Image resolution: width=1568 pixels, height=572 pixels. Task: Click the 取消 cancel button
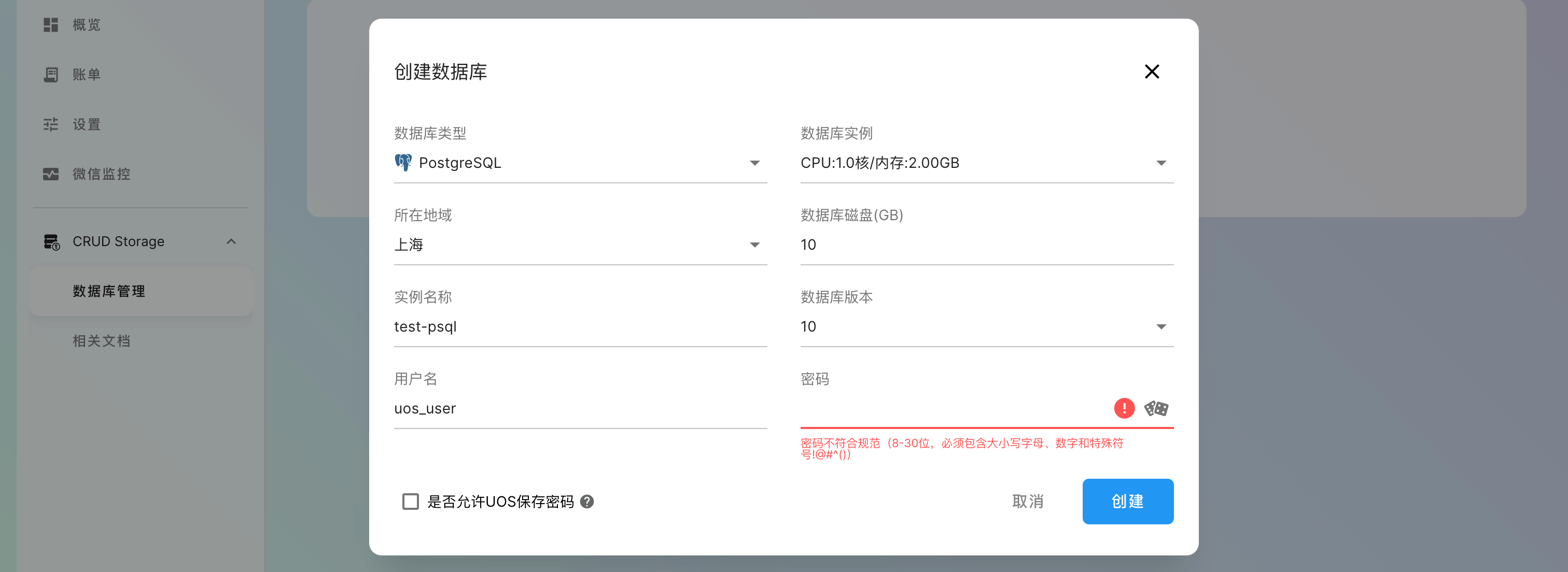coord(1028,502)
